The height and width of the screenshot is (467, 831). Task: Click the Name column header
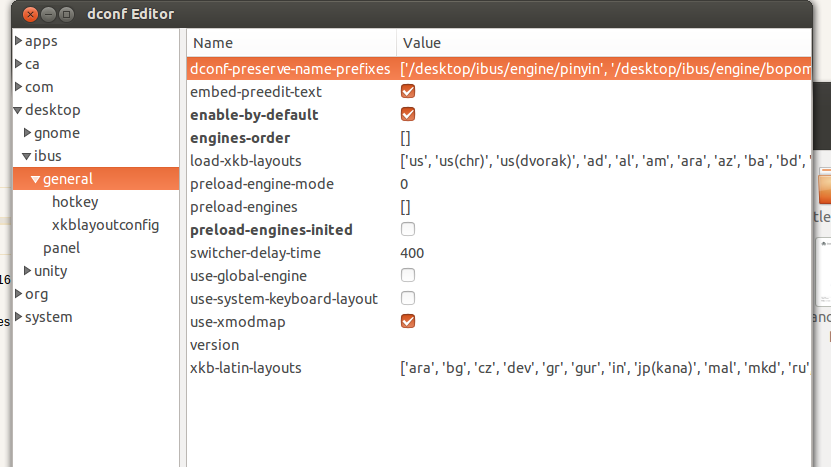coord(291,43)
